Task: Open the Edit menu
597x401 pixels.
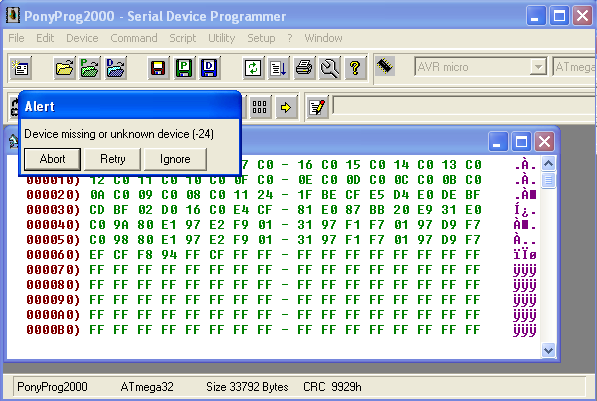Action: point(45,38)
